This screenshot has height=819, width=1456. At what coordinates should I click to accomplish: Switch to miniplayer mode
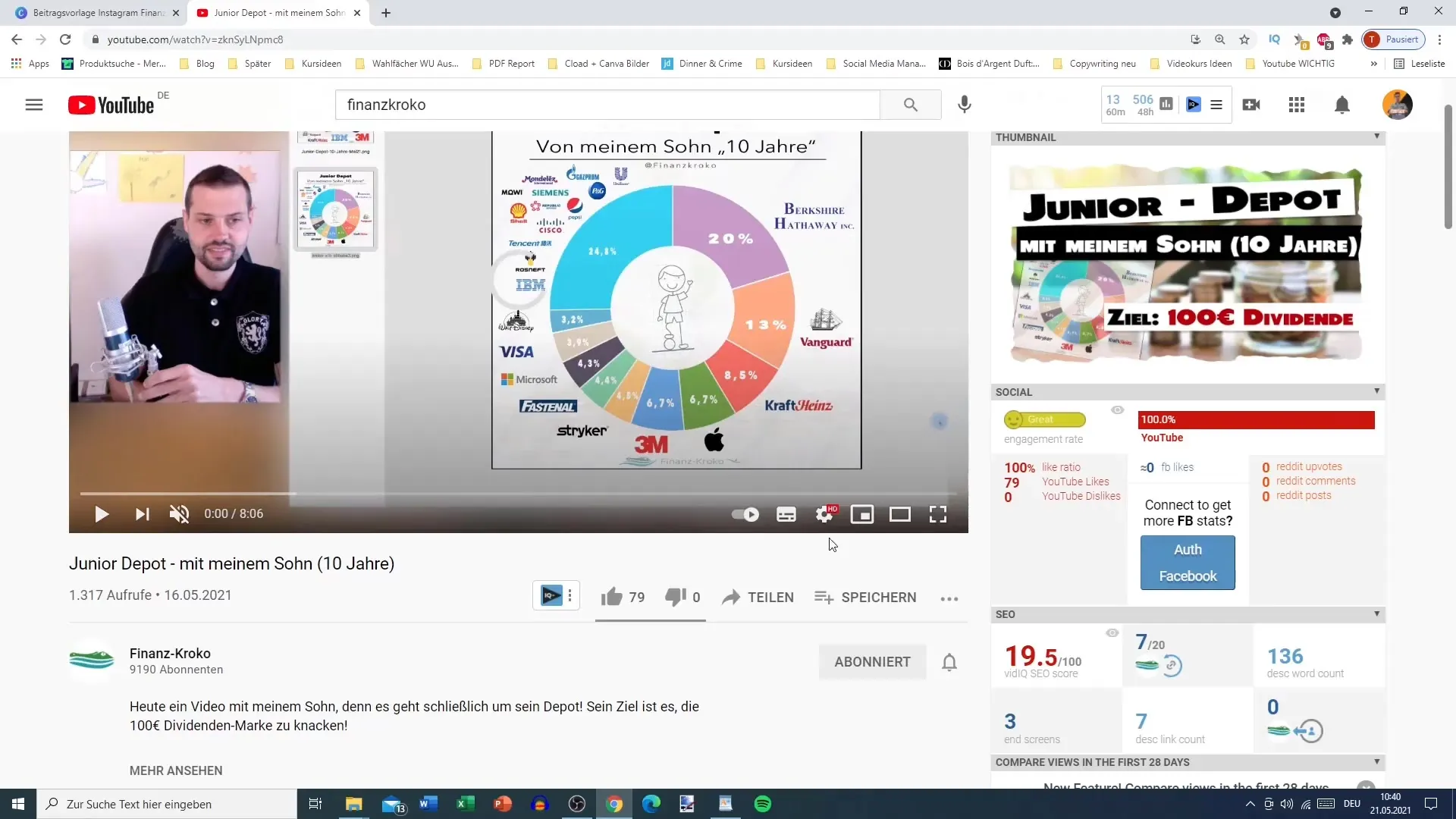coord(862,514)
